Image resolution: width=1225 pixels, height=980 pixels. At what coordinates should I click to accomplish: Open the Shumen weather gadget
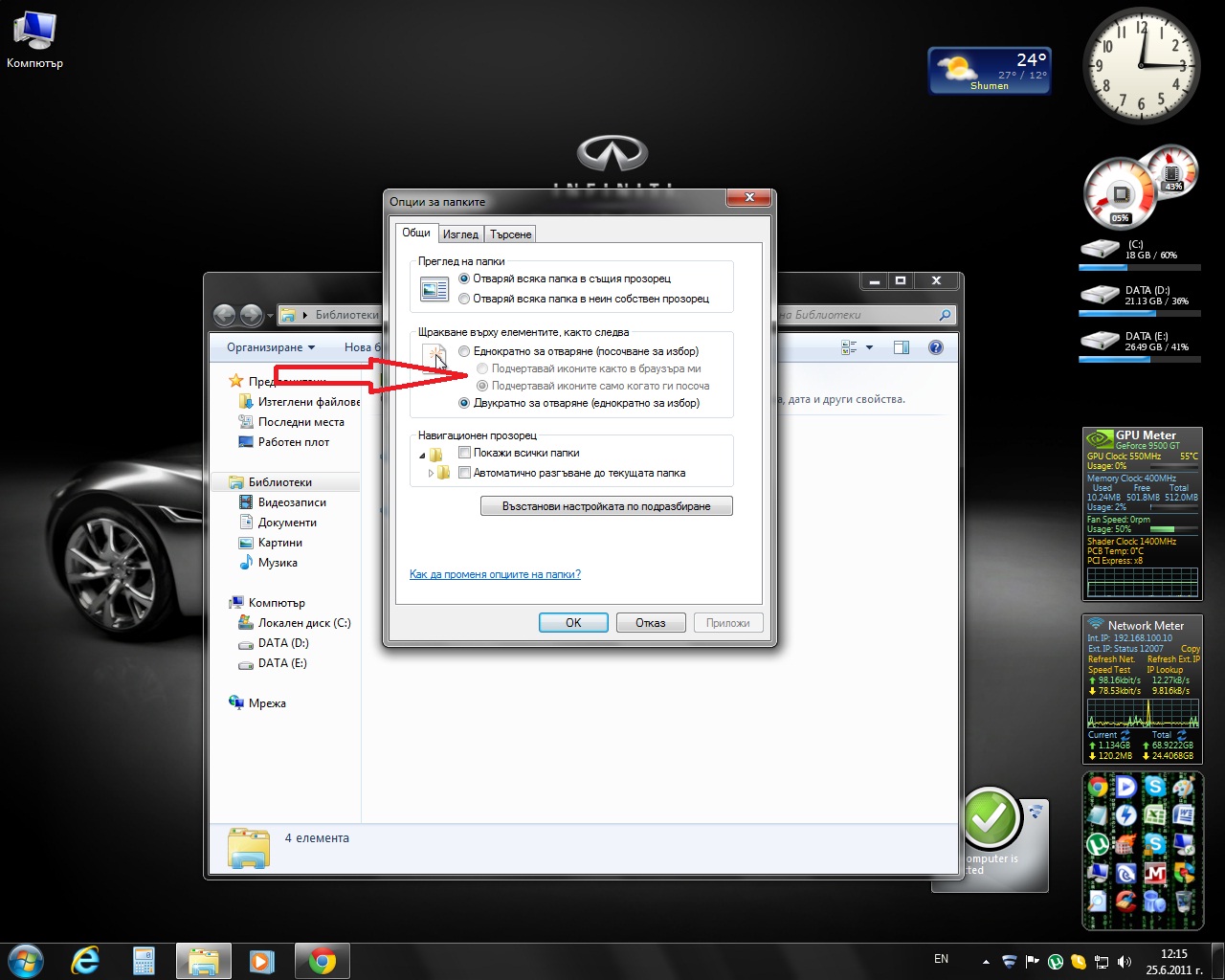(990, 71)
